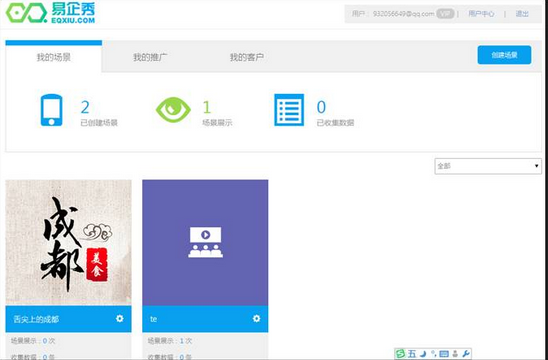Screen dimensions: 548x360
Task: Open the 舌尖上的成都 scene title
Action: [36, 319]
